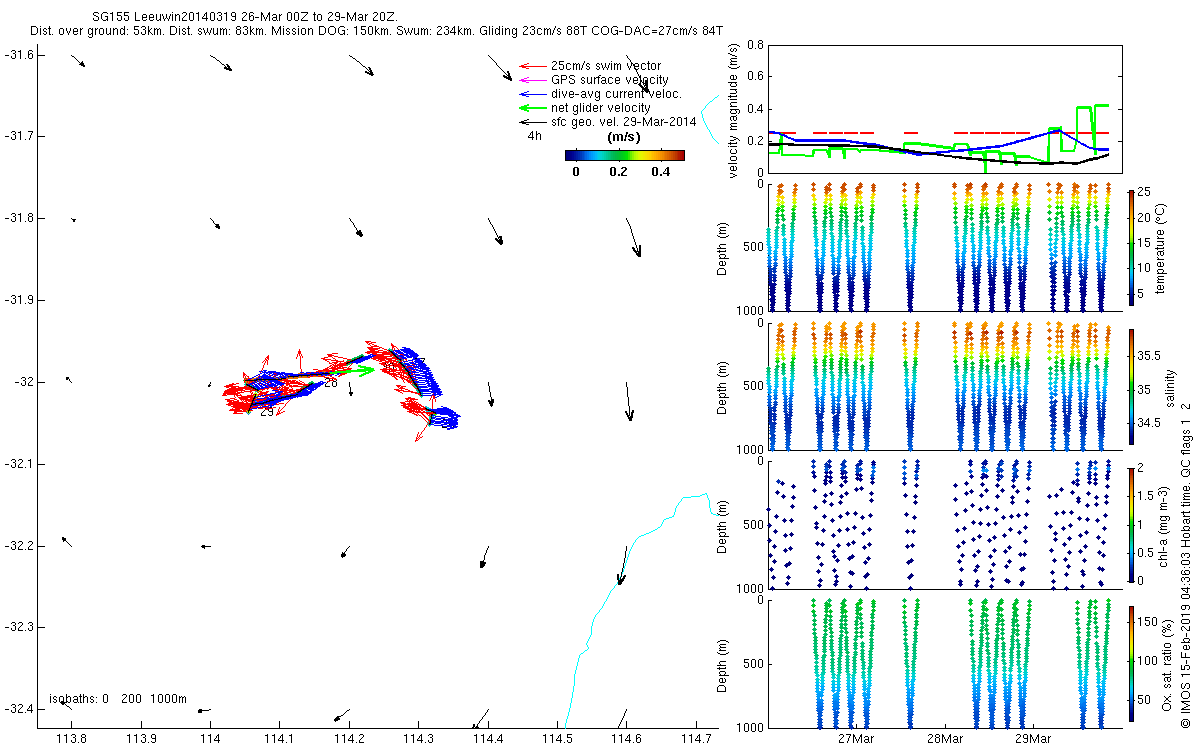This screenshot has height=750, width=1200.
Task: Click the '25' tick on the temperature colorbar
Action: [x=1146, y=191]
